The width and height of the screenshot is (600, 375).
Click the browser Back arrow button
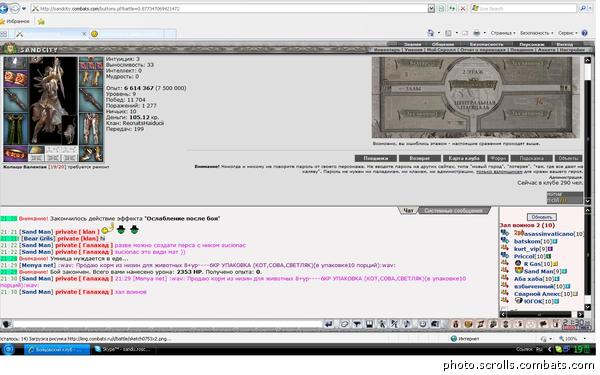(x=4, y=8)
